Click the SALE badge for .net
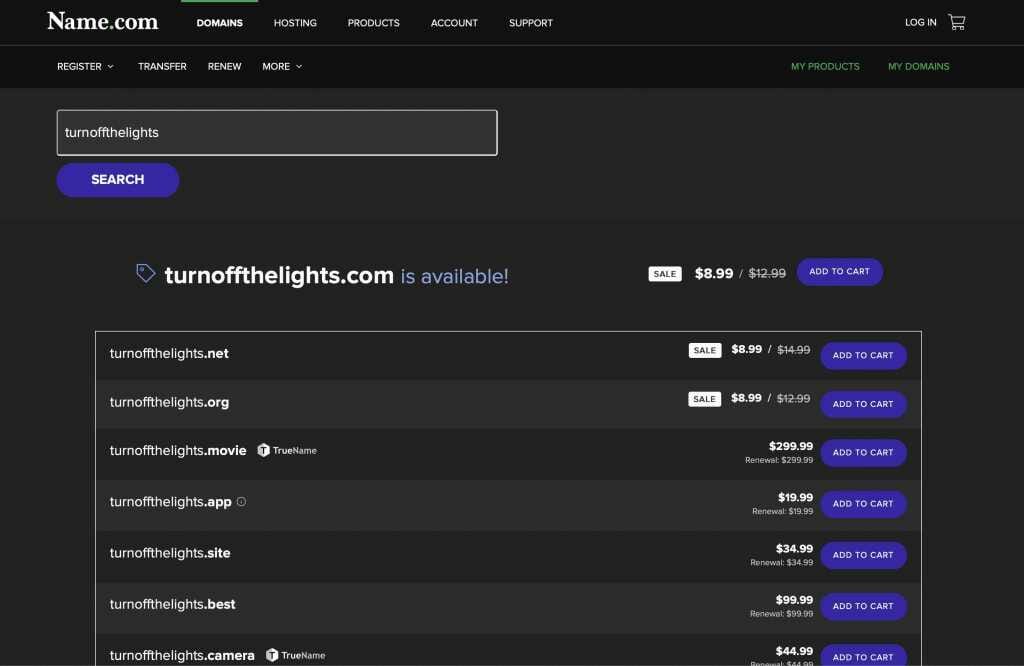Image resolution: width=1024 pixels, height=666 pixels. (x=705, y=350)
